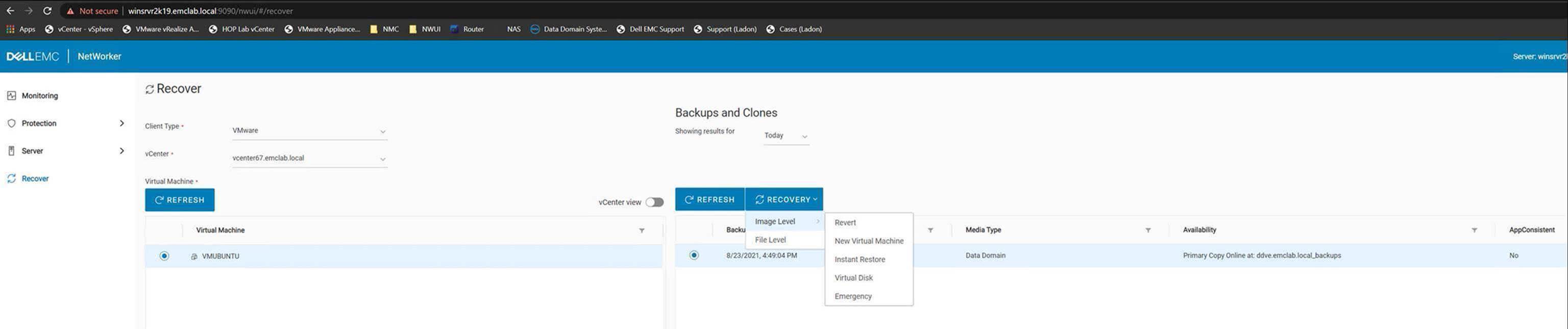Click the Virtual Machine column filter icon
The image size is (1568, 329).
[642, 230]
